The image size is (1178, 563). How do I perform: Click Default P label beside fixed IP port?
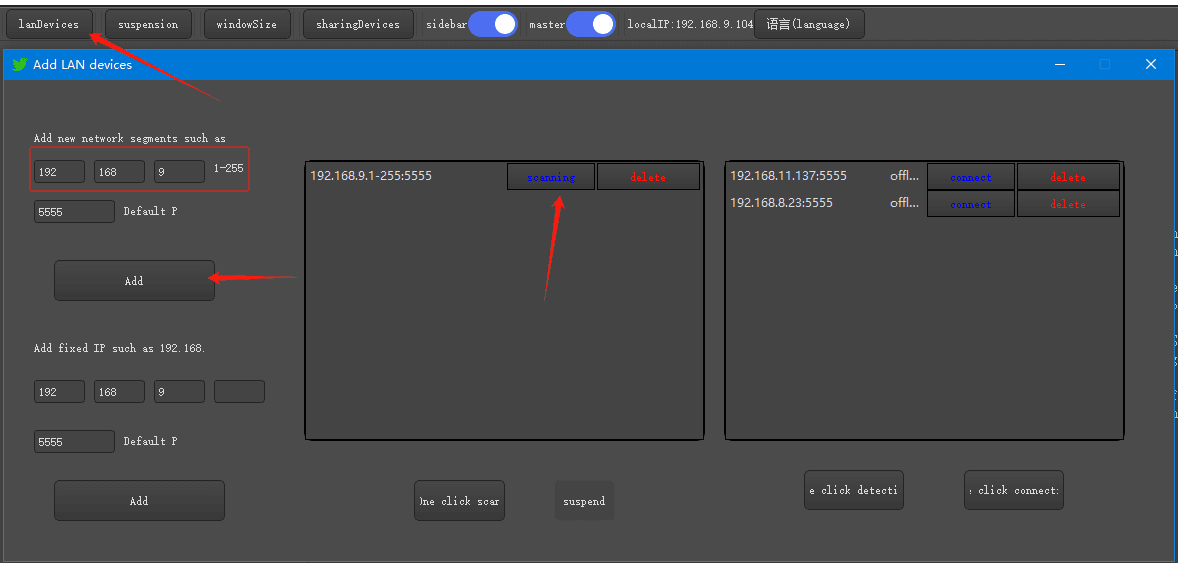(x=150, y=441)
